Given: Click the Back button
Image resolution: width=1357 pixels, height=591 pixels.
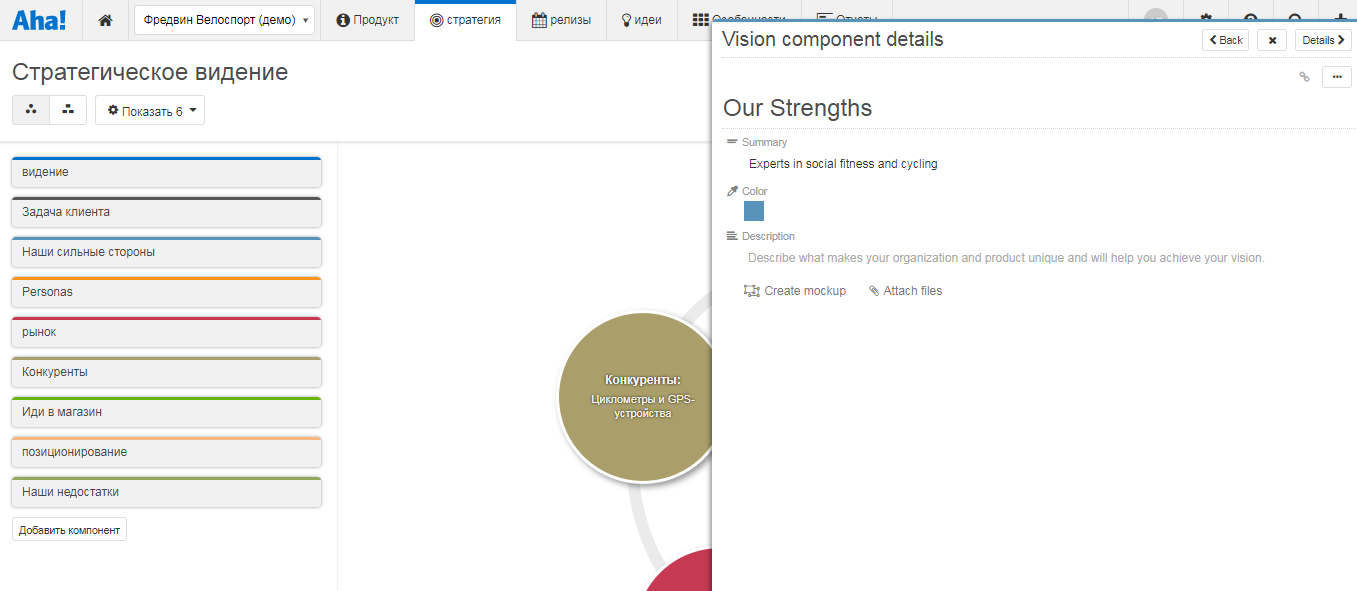Looking at the screenshot, I should 1225,40.
